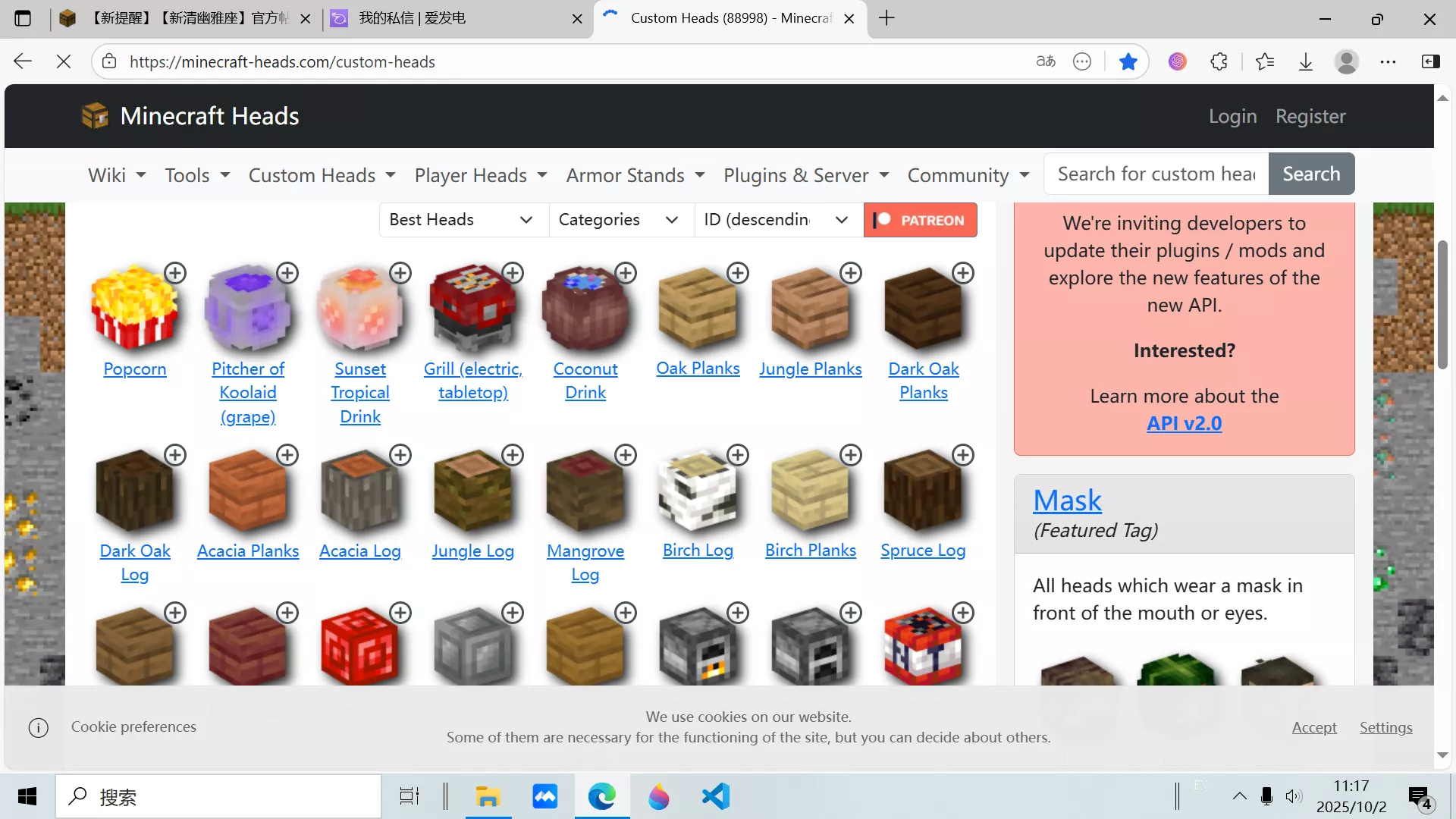Viewport: 1456px width, 819px height.
Task: Click the Minecraft Heads logo icon
Action: point(94,115)
